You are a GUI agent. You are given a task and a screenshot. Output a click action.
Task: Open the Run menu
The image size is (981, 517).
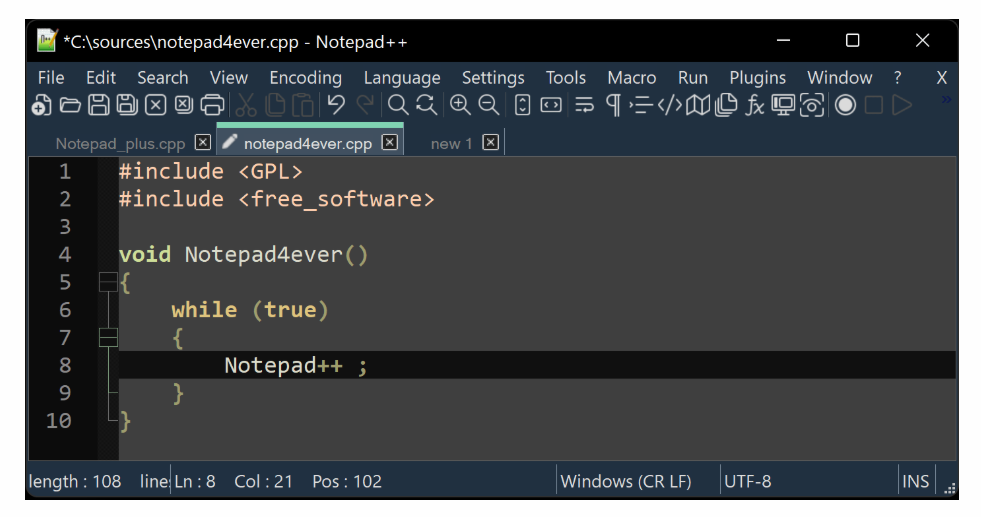[693, 78]
